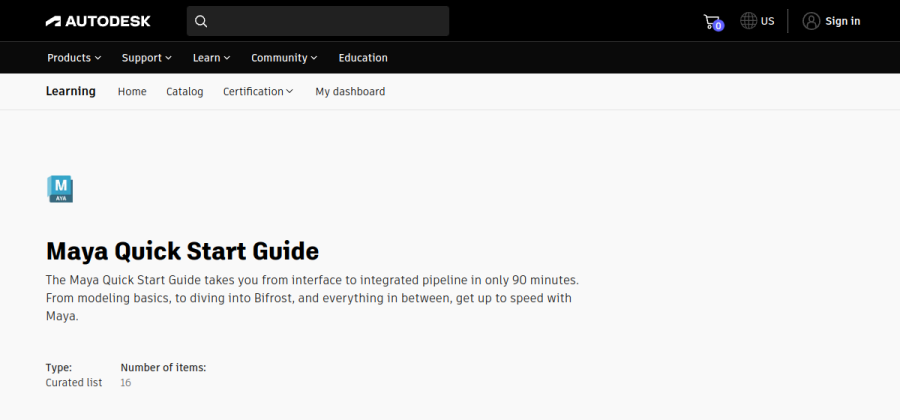Expand the Learn dropdown menu
This screenshot has width=900, height=420.
pyautogui.click(x=211, y=58)
